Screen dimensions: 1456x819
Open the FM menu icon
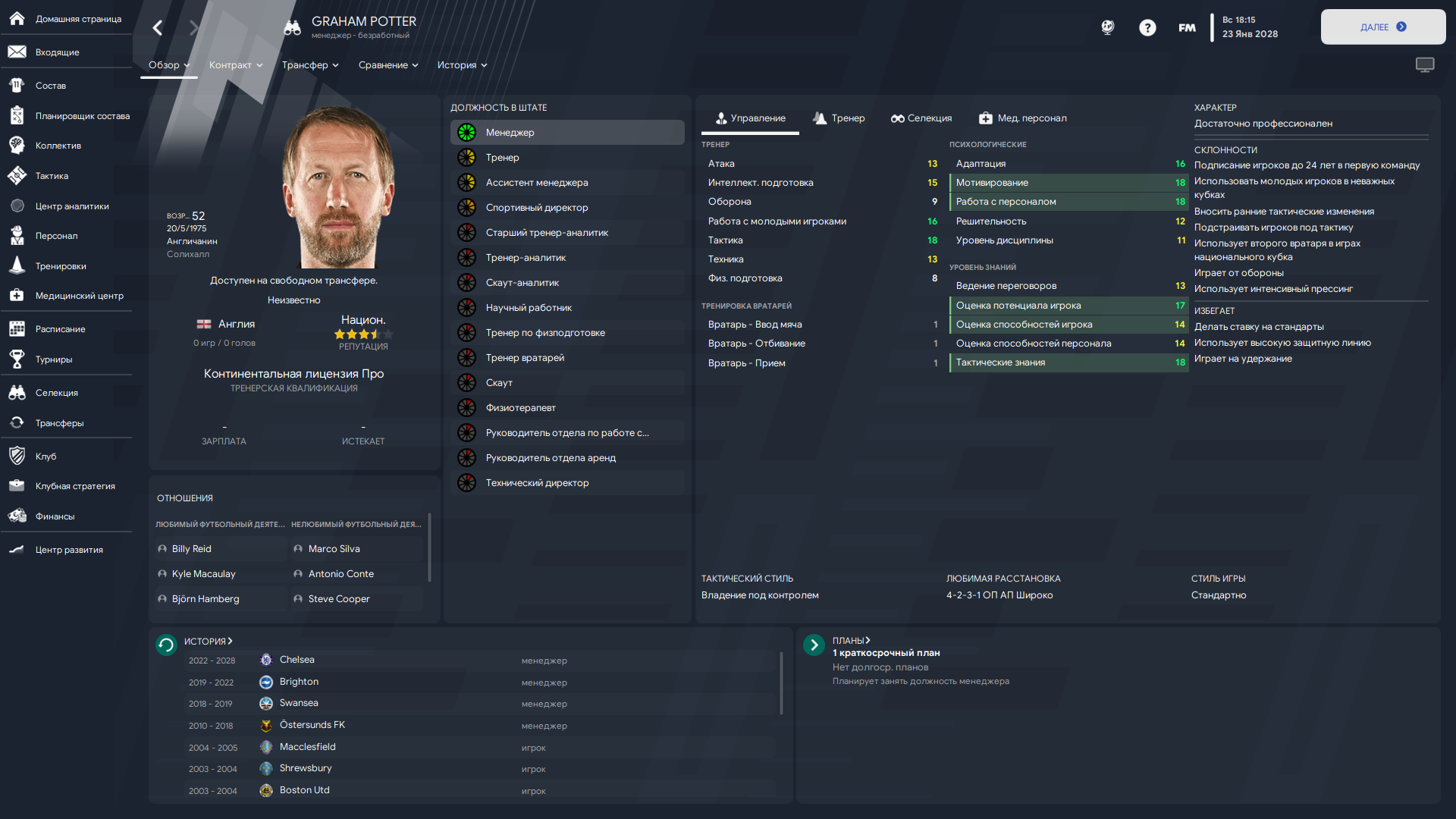1187,28
